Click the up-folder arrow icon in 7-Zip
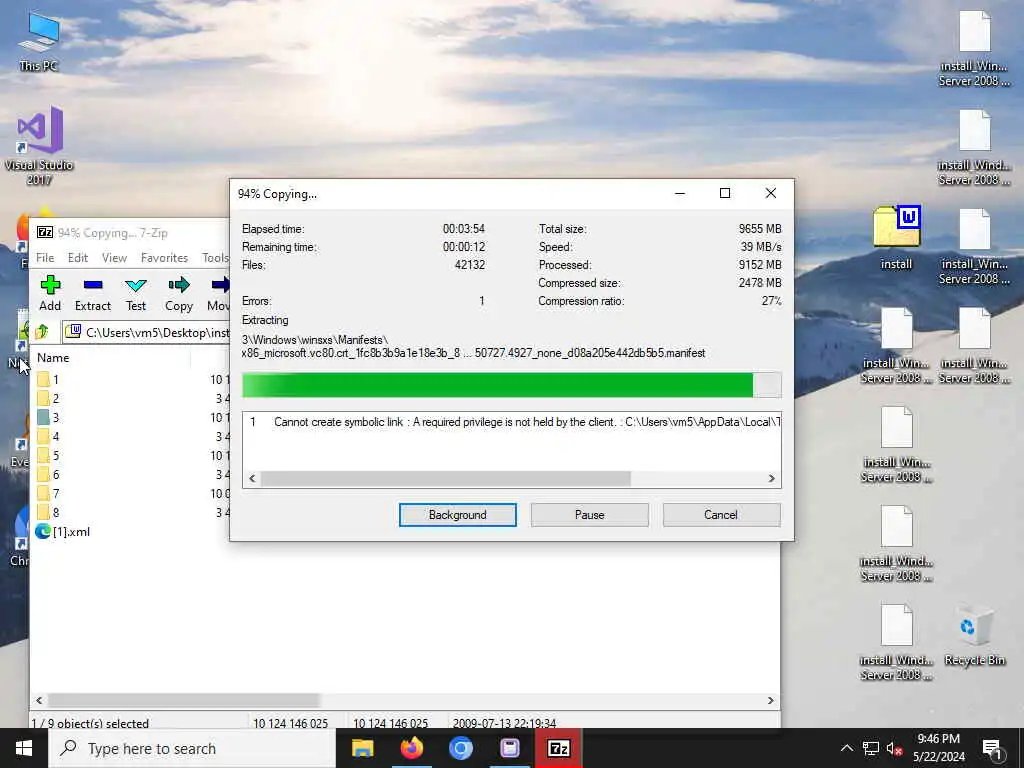The width and height of the screenshot is (1024, 768). 42,332
